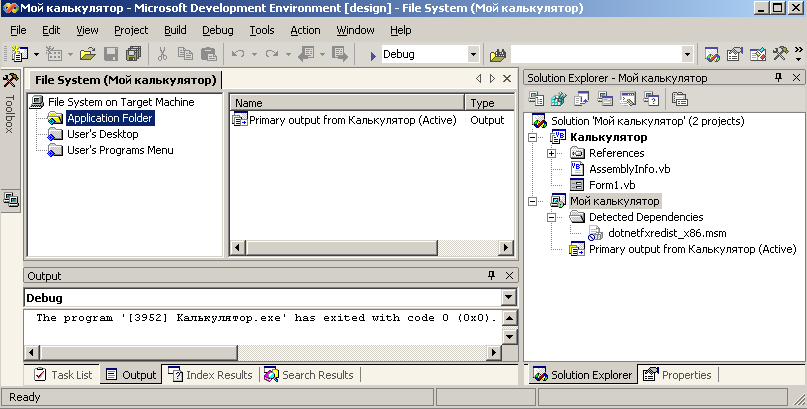Switch to the Index Results tab

tap(210, 375)
